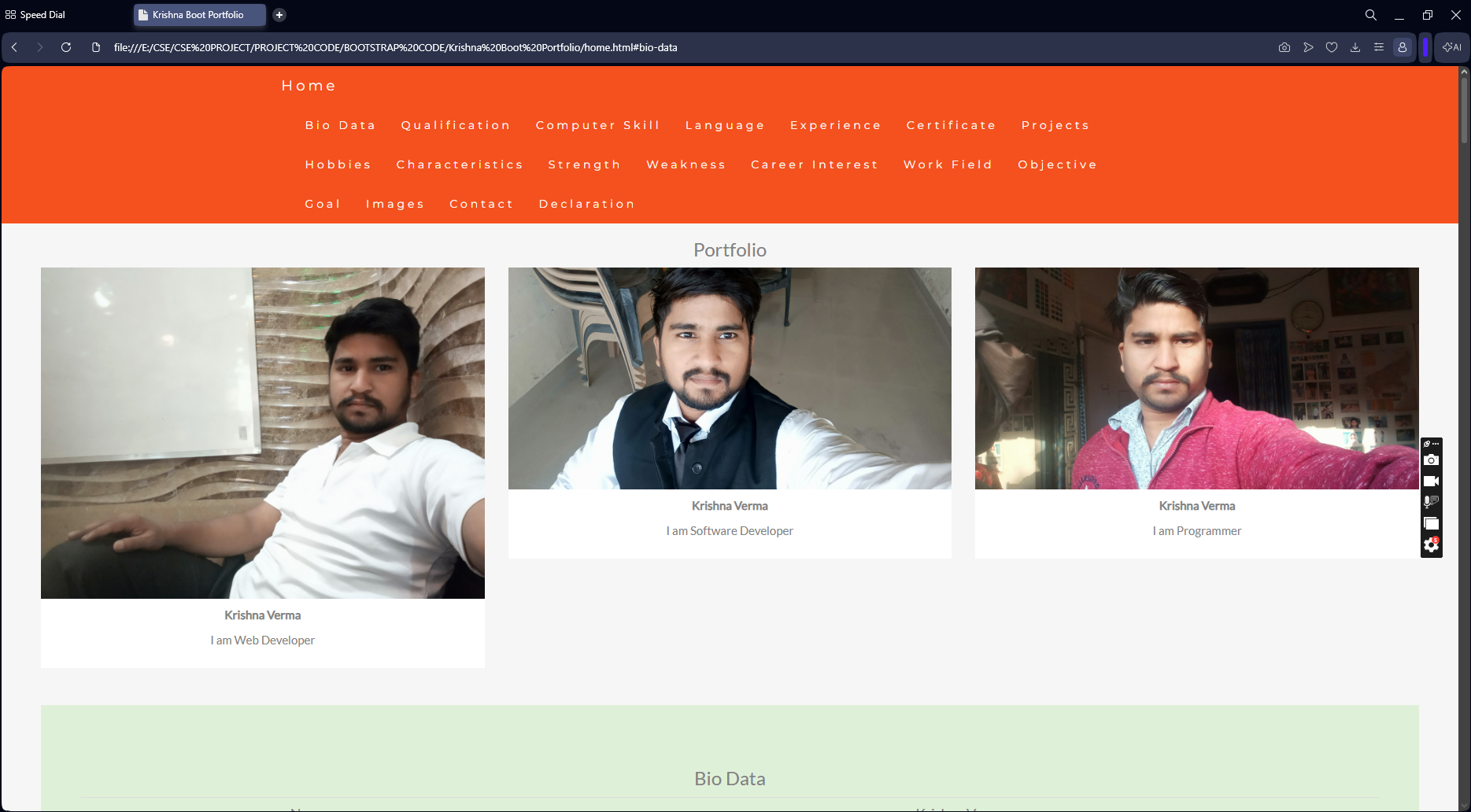
Task: Open the downloads panel
Action: pyautogui.click(x=1355, y=47)
